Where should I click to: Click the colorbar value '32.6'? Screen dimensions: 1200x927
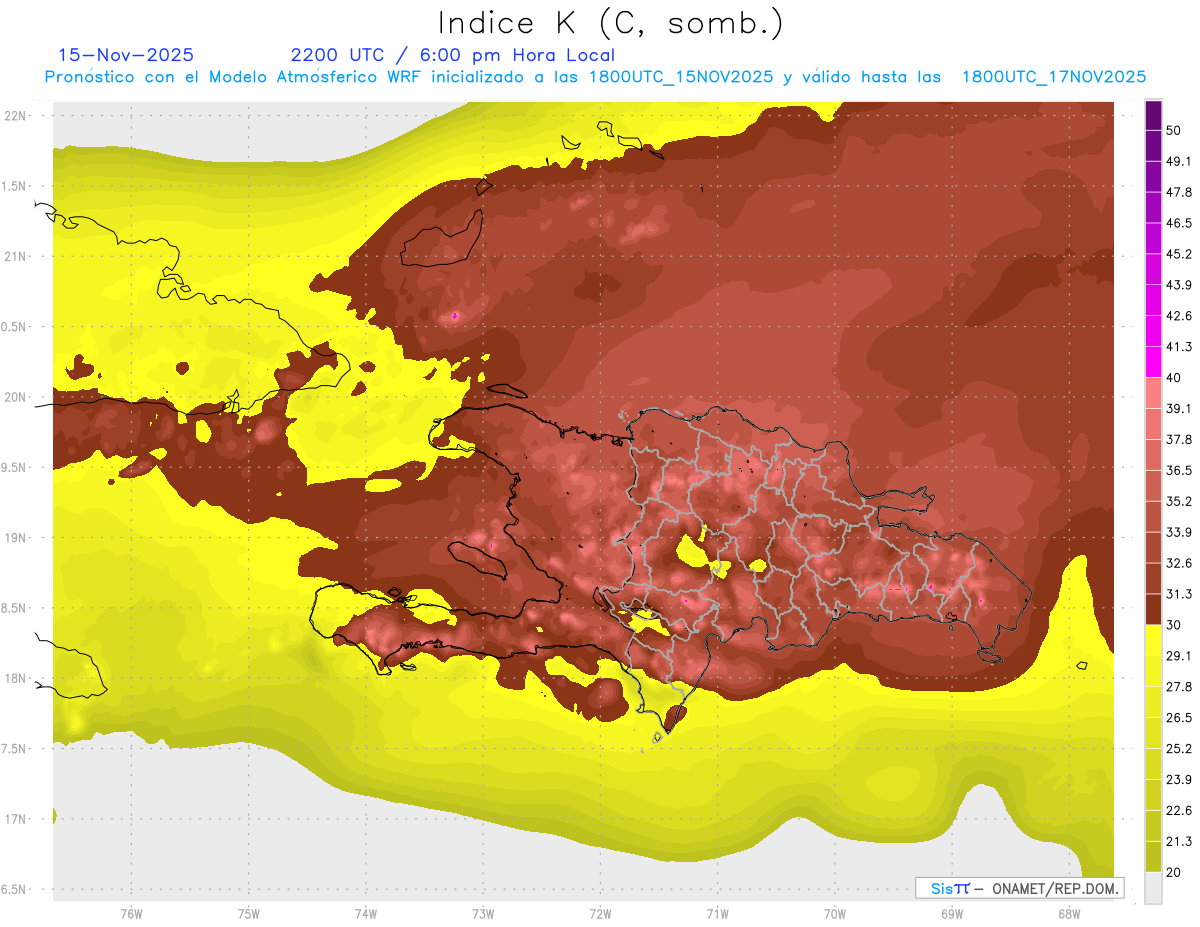pos(1180,563)
